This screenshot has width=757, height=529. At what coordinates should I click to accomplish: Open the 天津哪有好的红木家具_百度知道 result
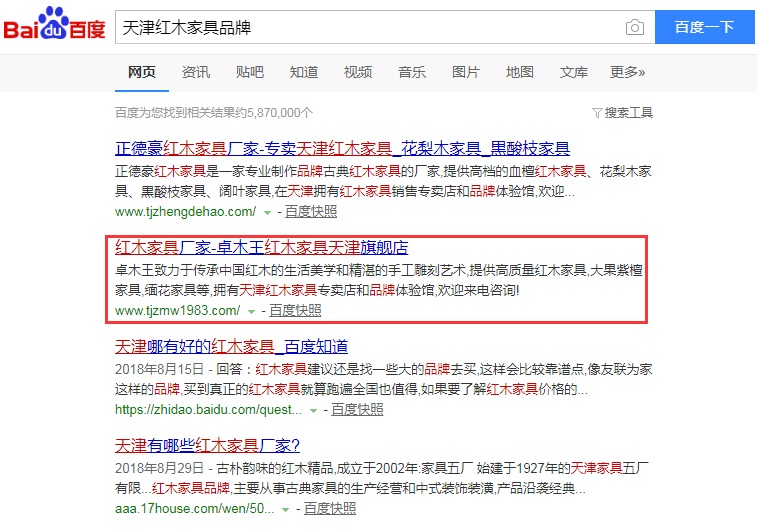tap(231, 347)
